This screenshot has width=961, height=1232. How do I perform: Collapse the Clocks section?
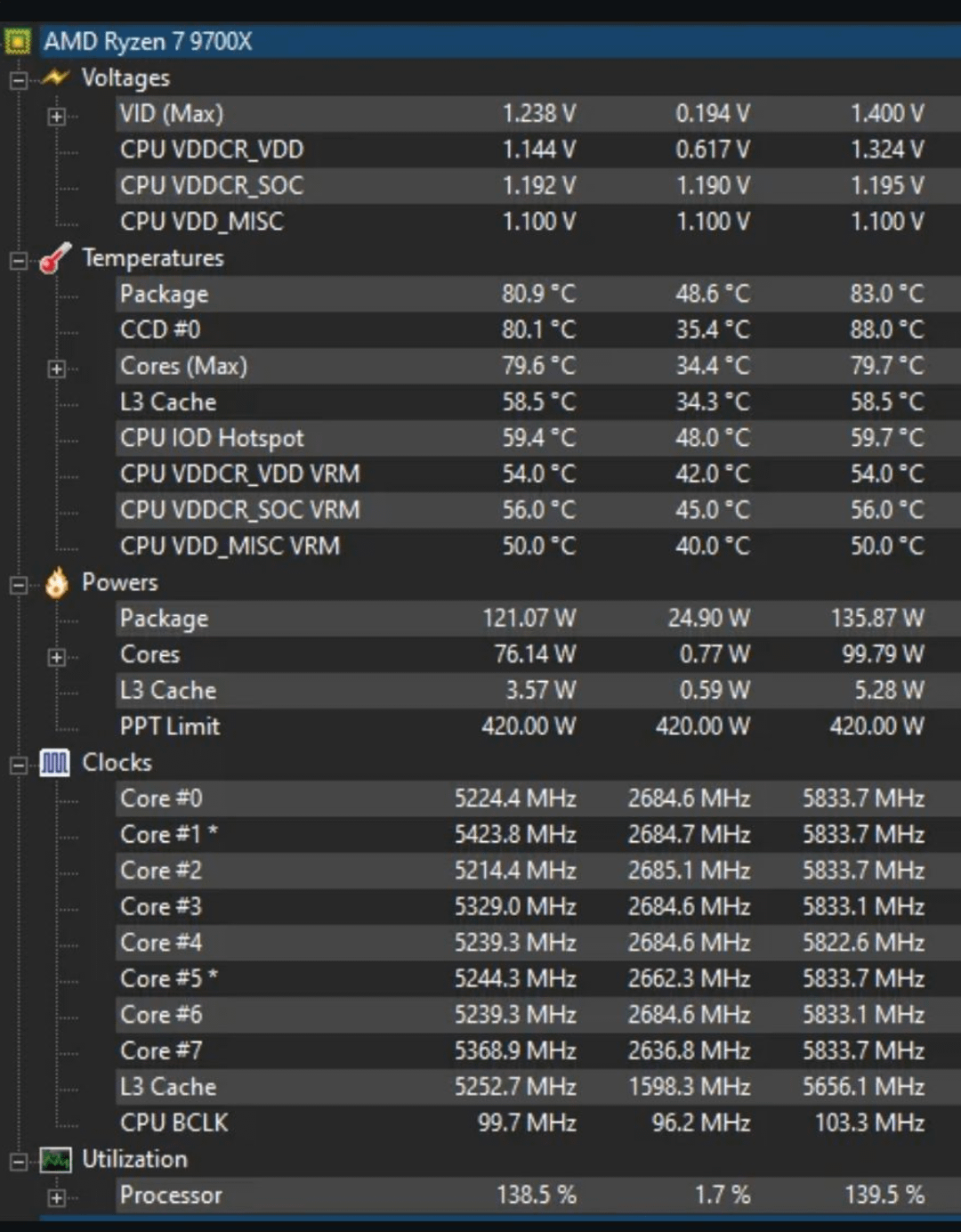pos(18,766)
